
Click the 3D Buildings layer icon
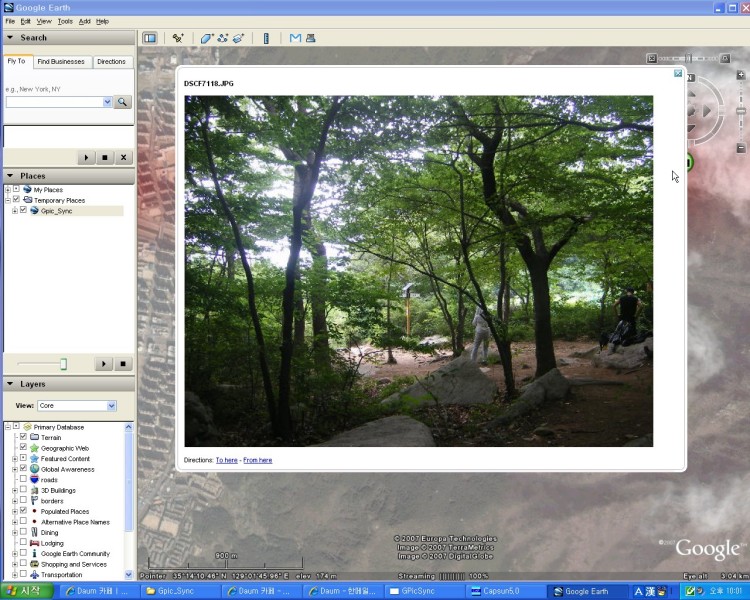[34, 490]
